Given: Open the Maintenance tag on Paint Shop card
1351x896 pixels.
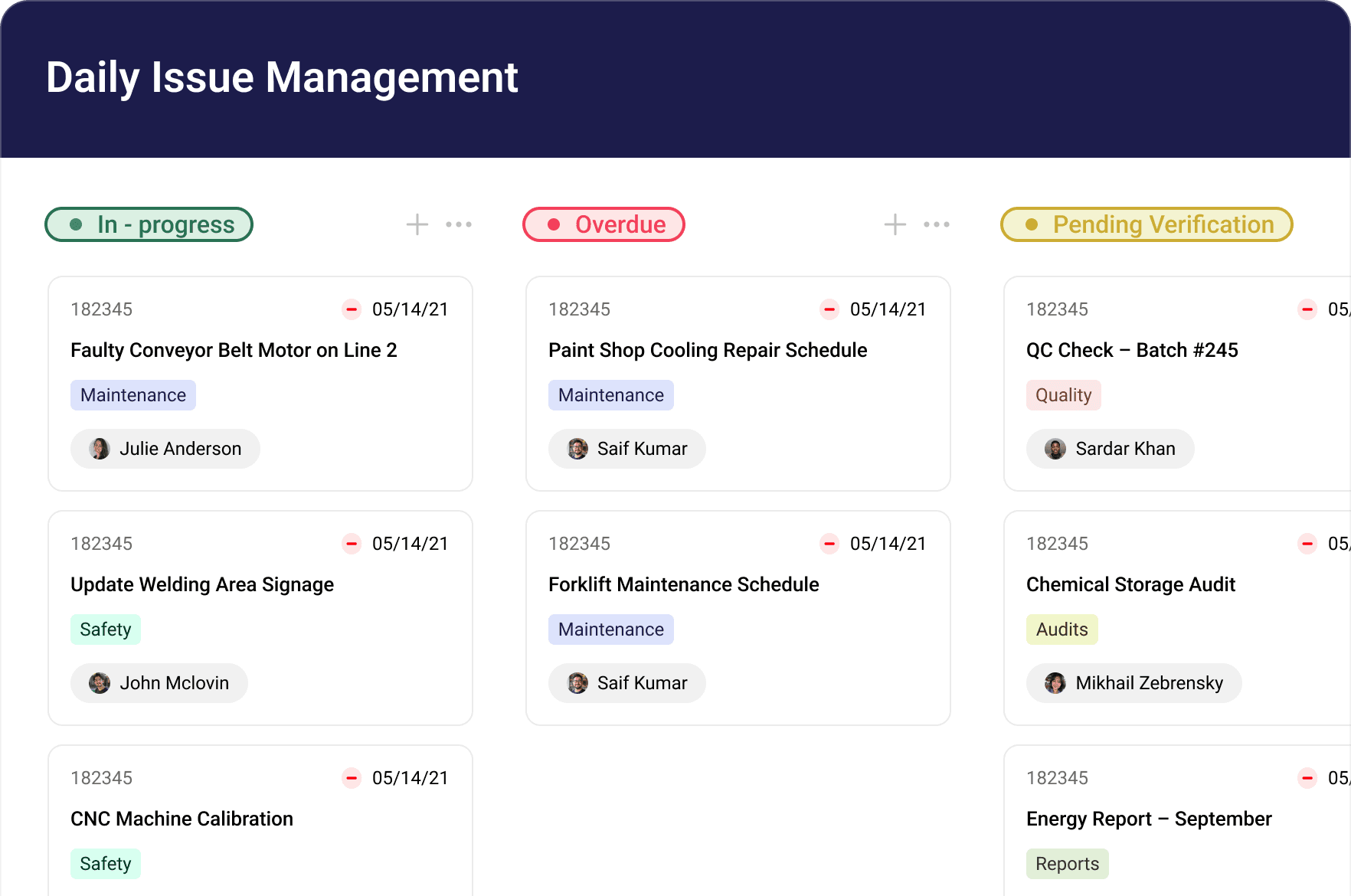Looking at the screenshot, I should click(610, 395).
